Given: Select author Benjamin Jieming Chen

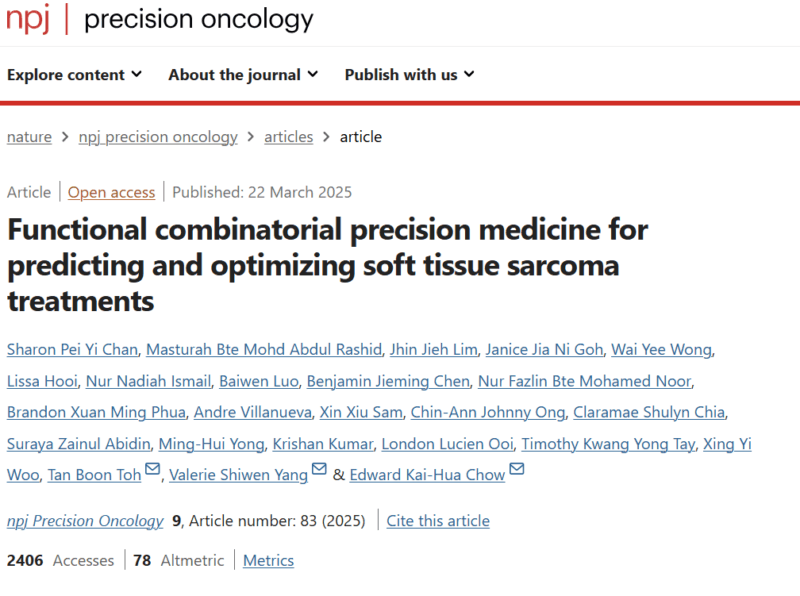Looking at the screenshot, I should tap(388, 381).
